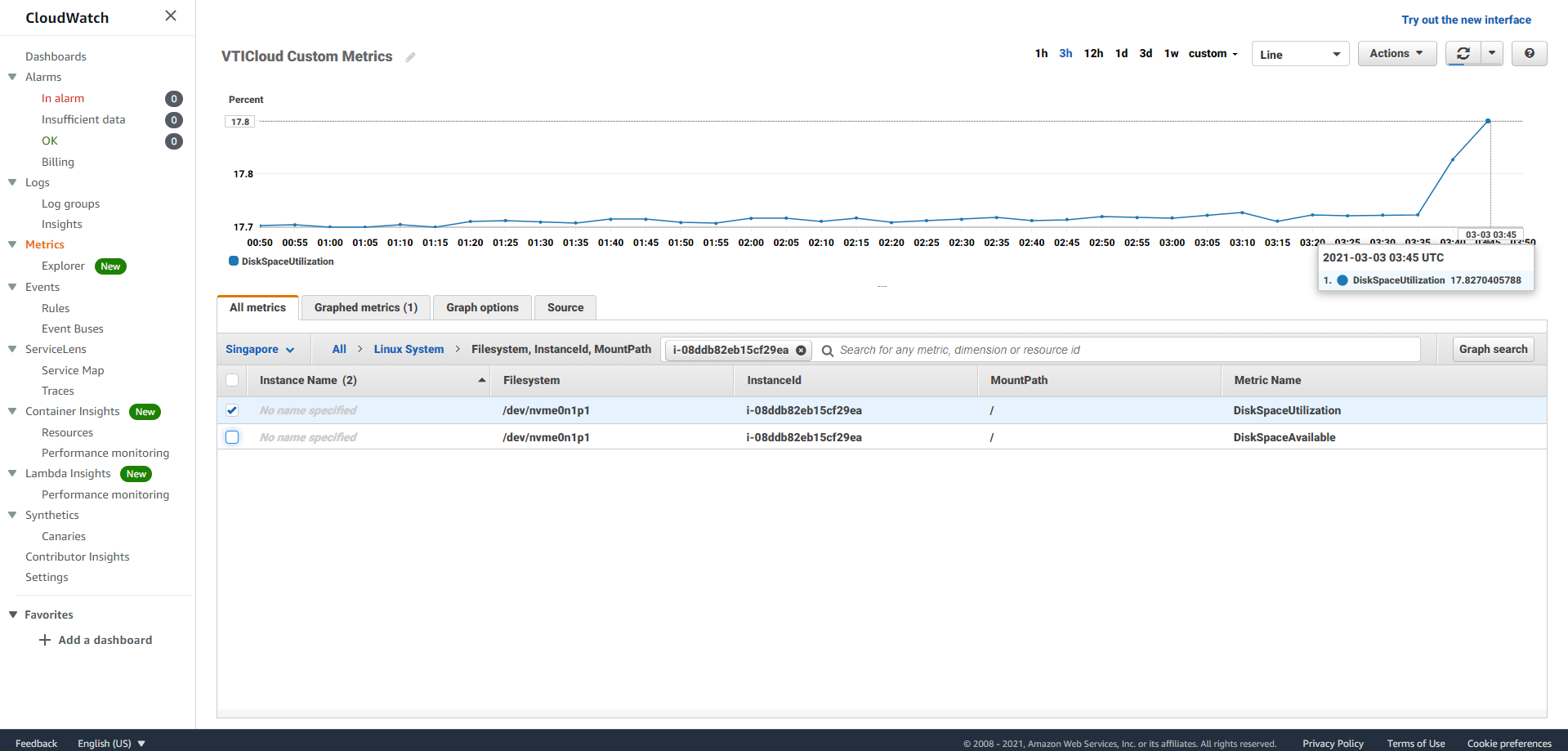Switch to the Graphed metrics (1) tab

[365, 307]
